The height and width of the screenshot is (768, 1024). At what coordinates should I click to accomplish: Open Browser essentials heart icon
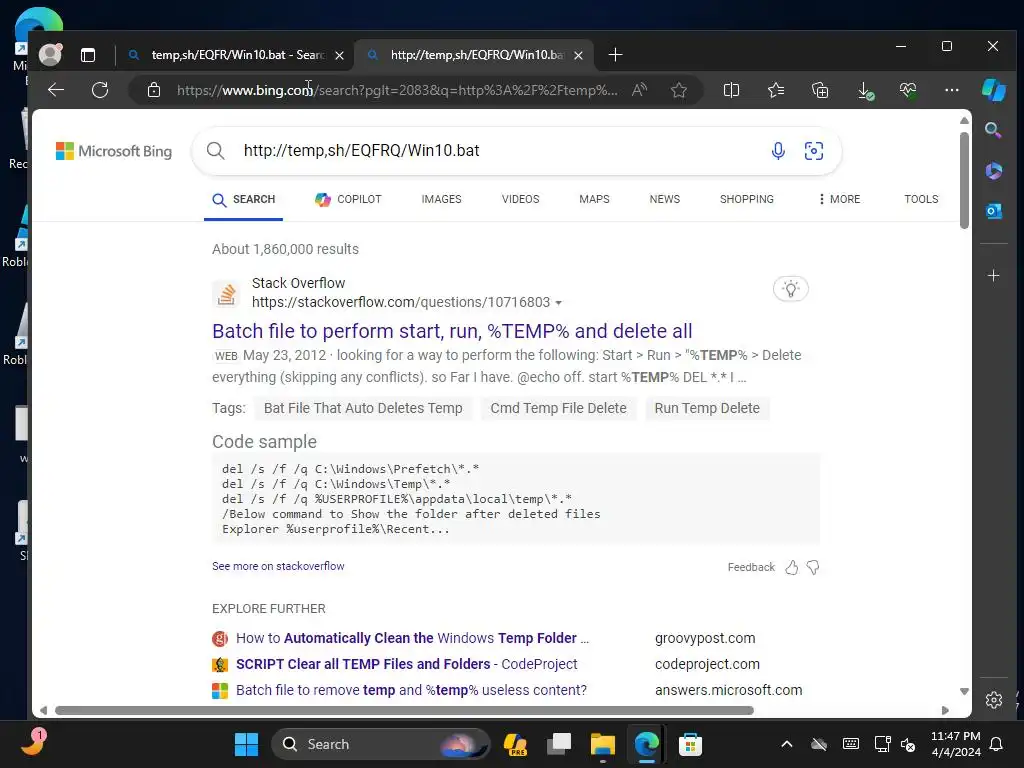pyautogui.click(x=908, y=90)
